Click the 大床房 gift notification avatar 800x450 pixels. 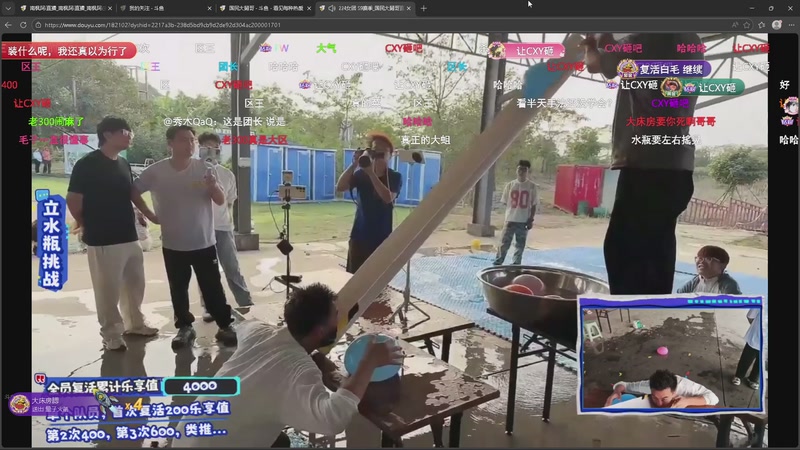(19, 404)
